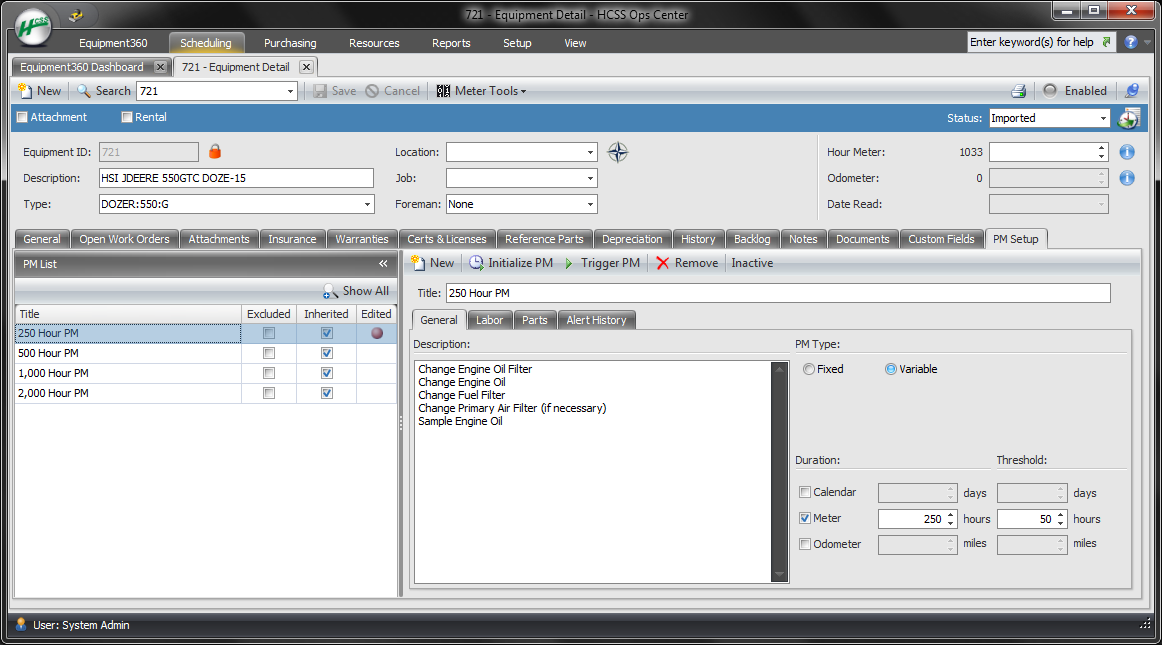
Task: Click the quick access icon beside the HCSS logo
Action: [x=76, y=15]
